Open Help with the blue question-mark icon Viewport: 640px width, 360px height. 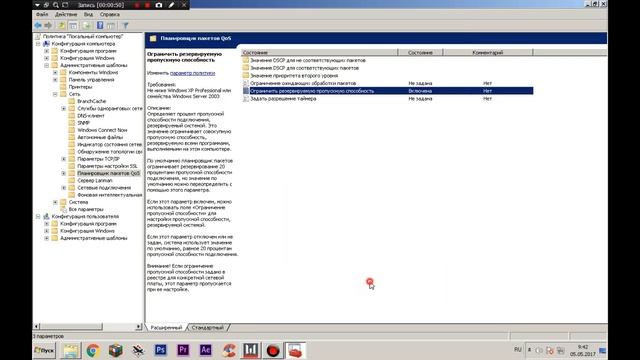click(x=100, y=25)
